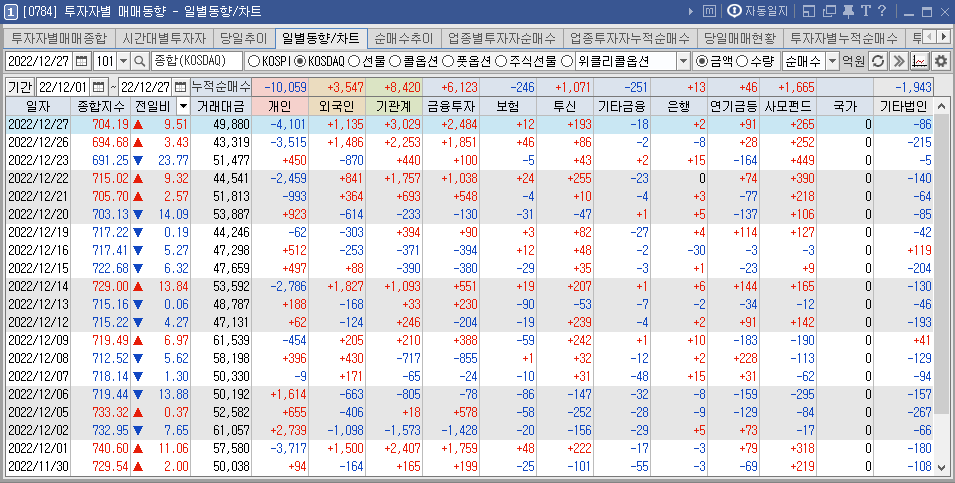Click 기타법인 value +119 on 2022/12/16
Screen dimensions: 955x483
pyautogui.click(x=918, y=250)
